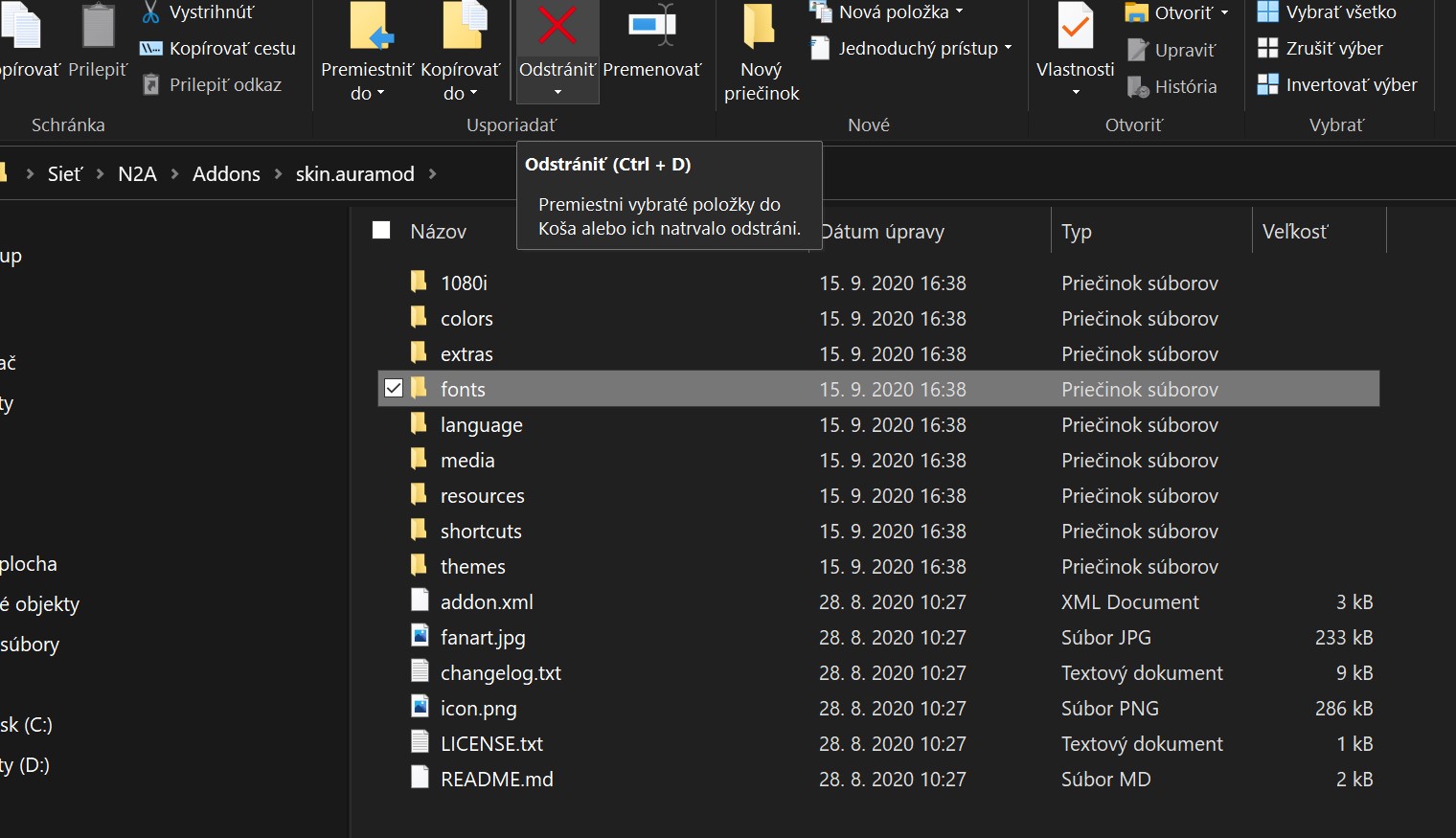
Task: Click the Vystrihnúť scissors icon
Action: (x=150, y=12)
